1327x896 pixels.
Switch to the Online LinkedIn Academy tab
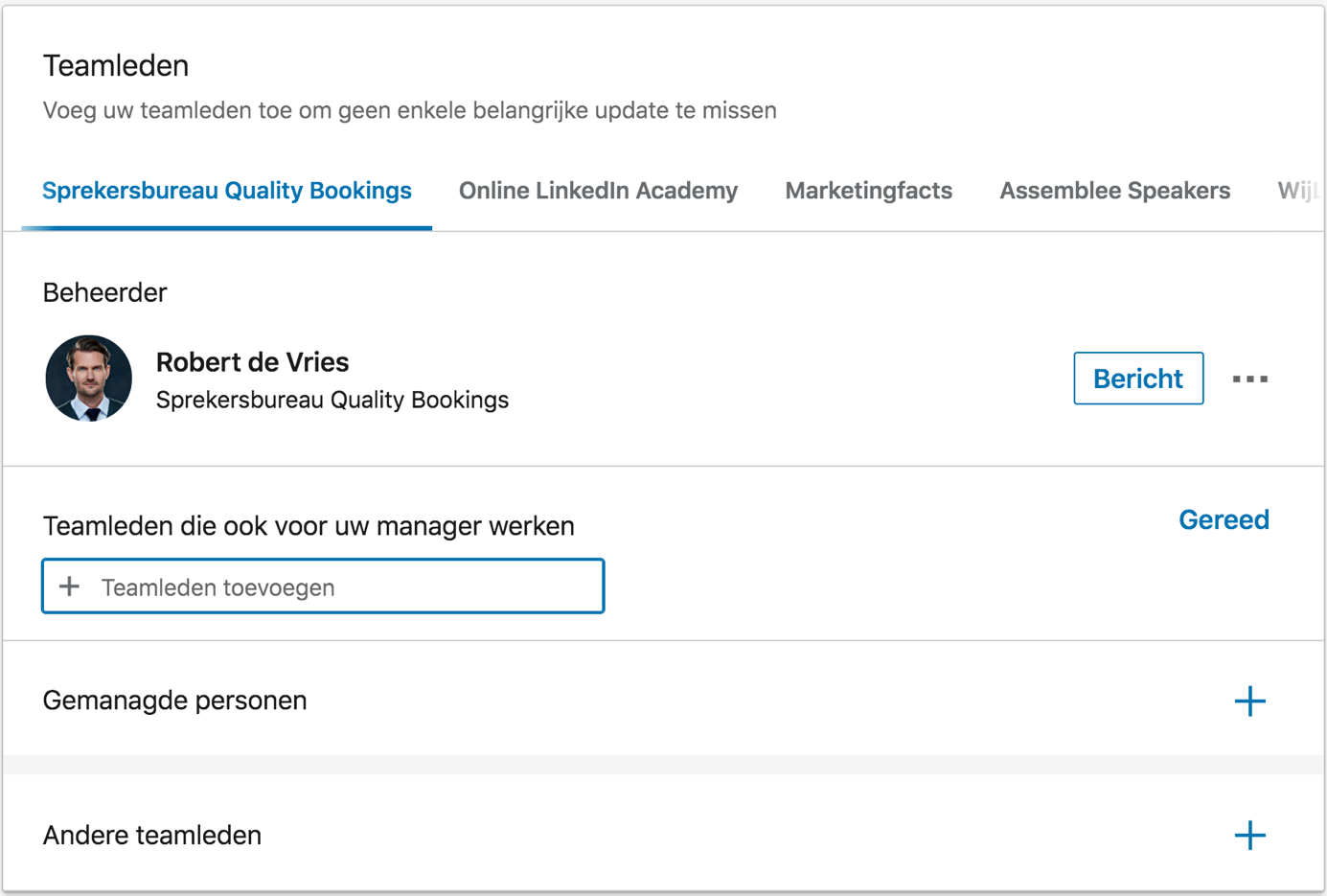(598, 191)
